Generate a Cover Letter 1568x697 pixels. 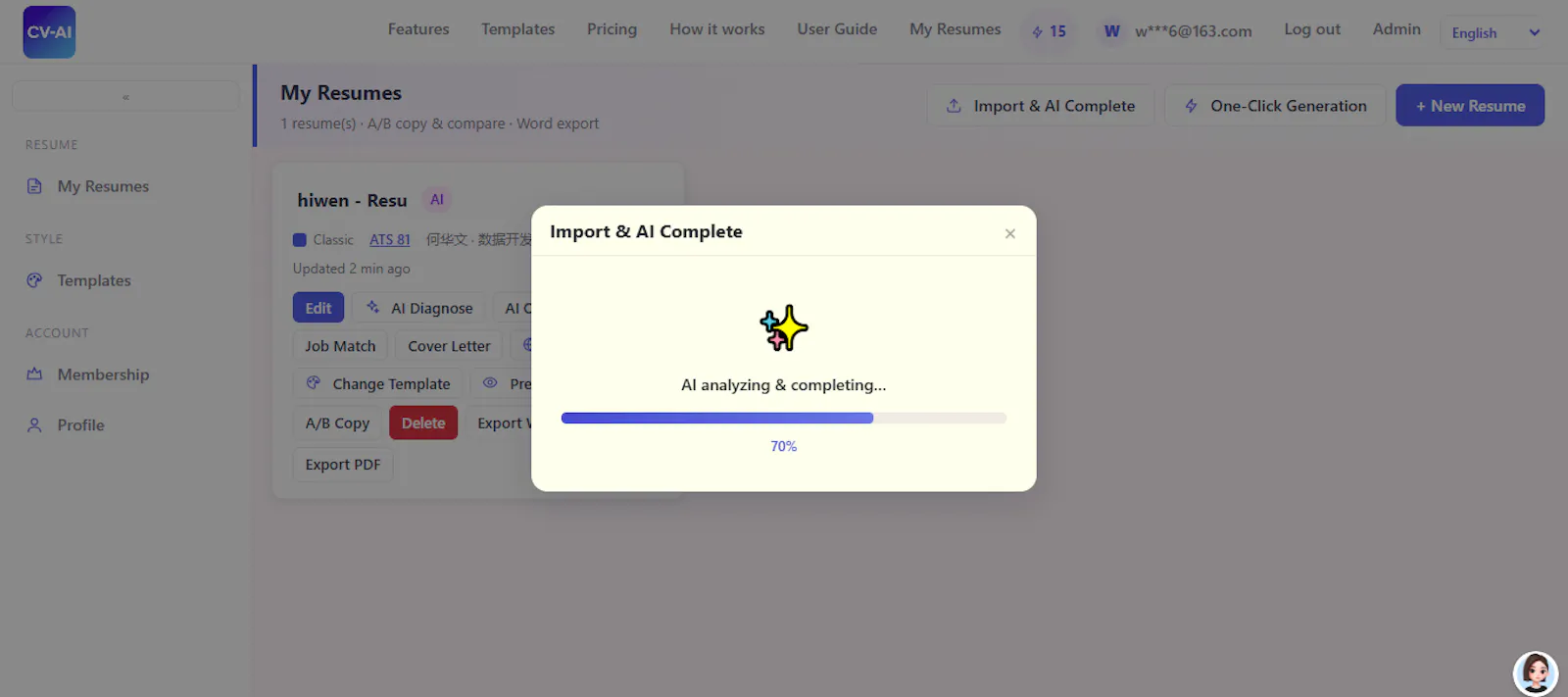point(449,346)
